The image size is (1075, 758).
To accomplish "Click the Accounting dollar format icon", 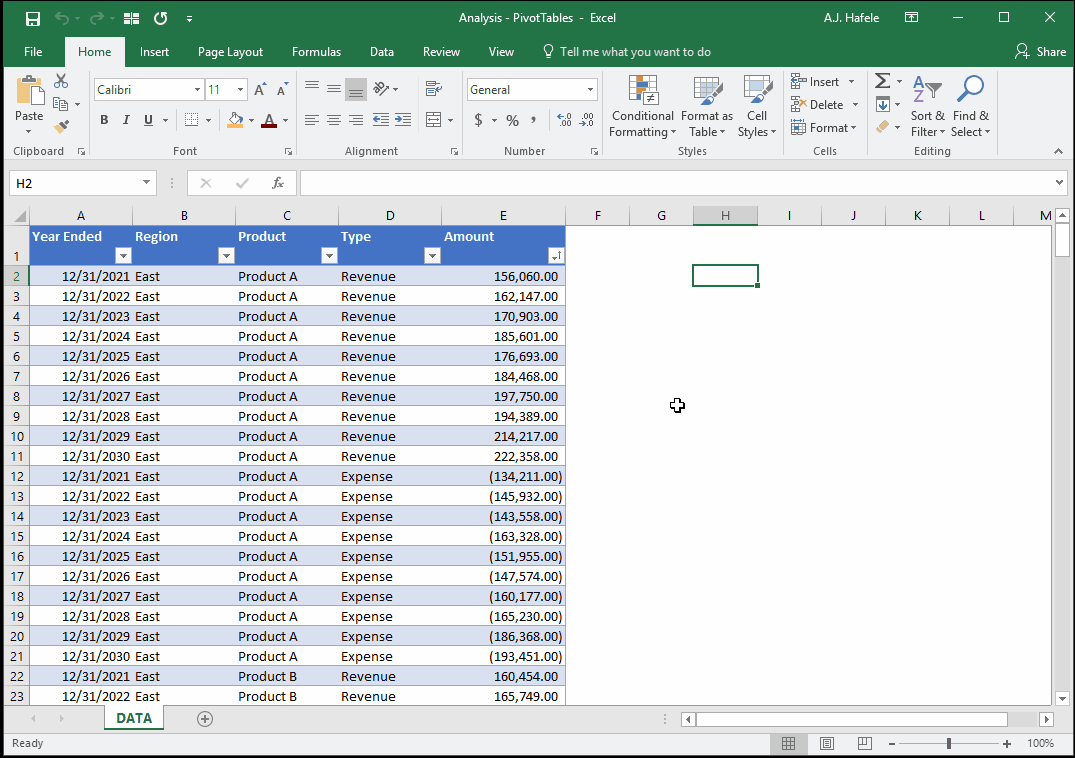I will (479, 120).
